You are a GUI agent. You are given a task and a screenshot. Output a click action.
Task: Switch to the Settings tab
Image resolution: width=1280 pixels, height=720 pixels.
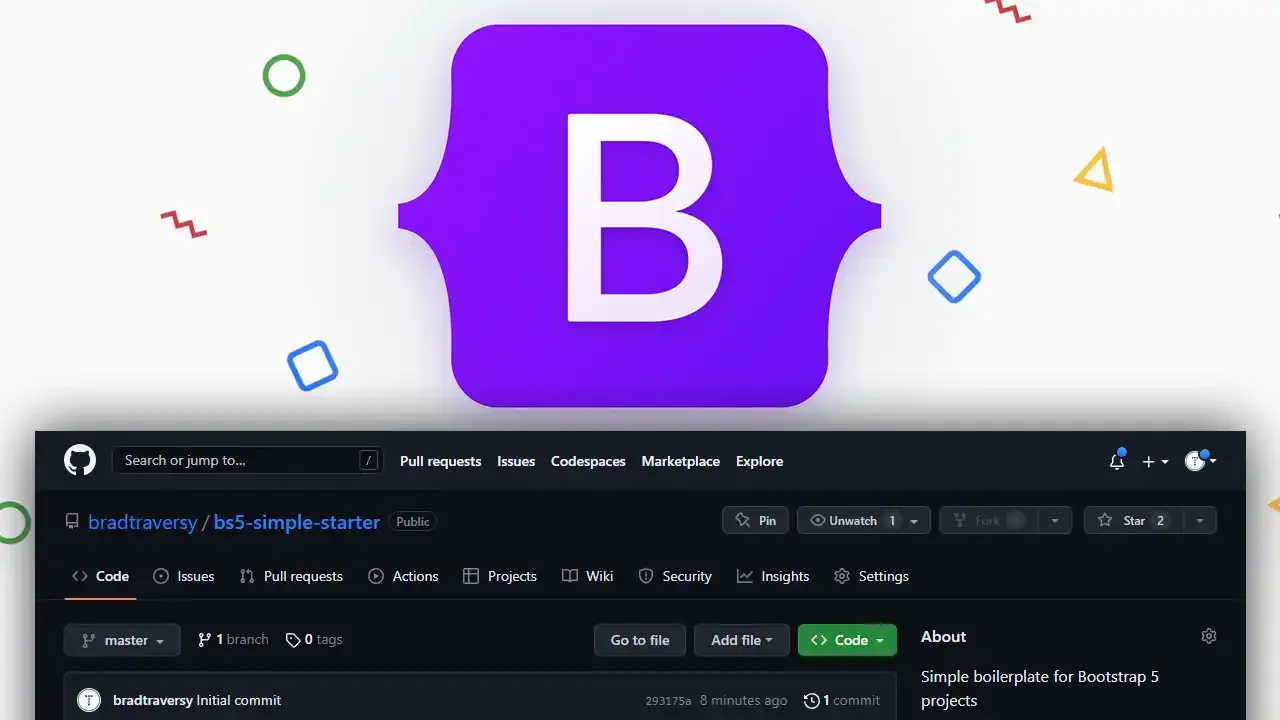[871, 577]
